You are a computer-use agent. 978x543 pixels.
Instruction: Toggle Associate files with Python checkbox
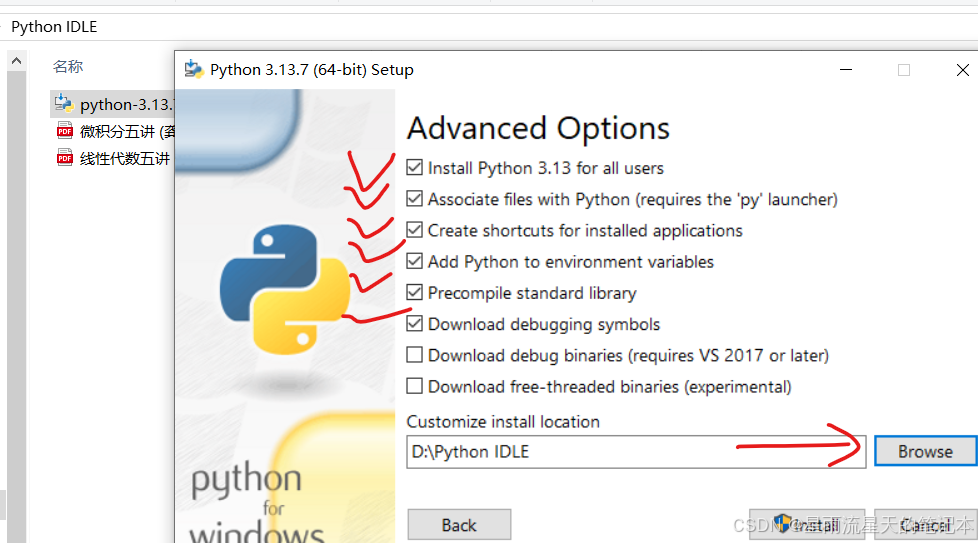pyautogui.click(x=414, y=199)
